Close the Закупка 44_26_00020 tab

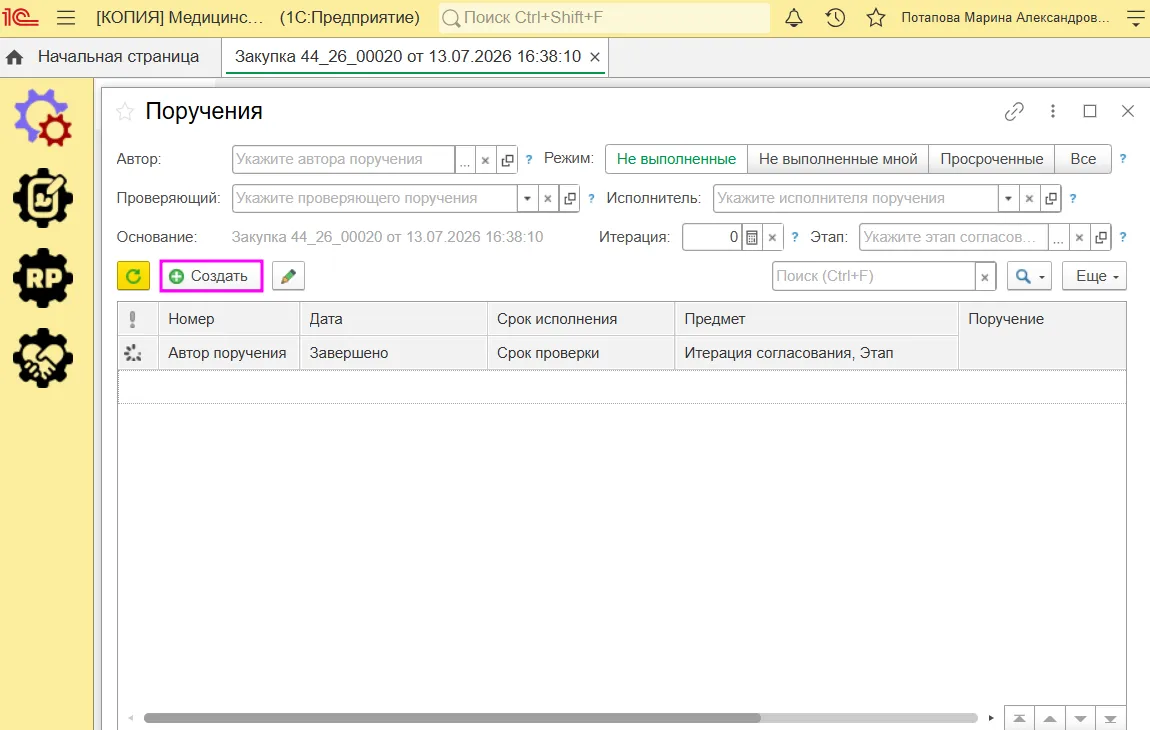click(x=595, y=56)
